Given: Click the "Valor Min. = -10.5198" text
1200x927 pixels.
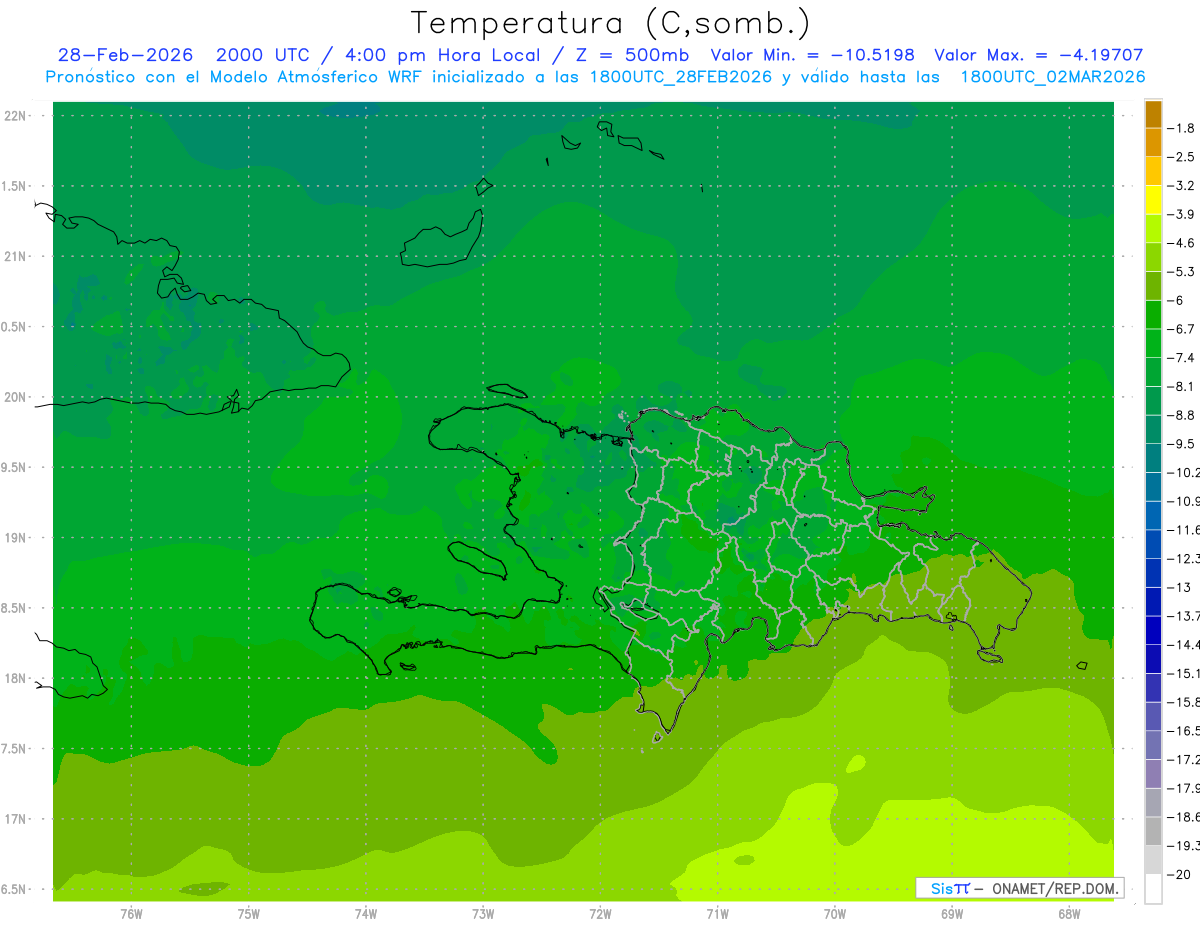Looking at the screenshot, I should [812, 55].
